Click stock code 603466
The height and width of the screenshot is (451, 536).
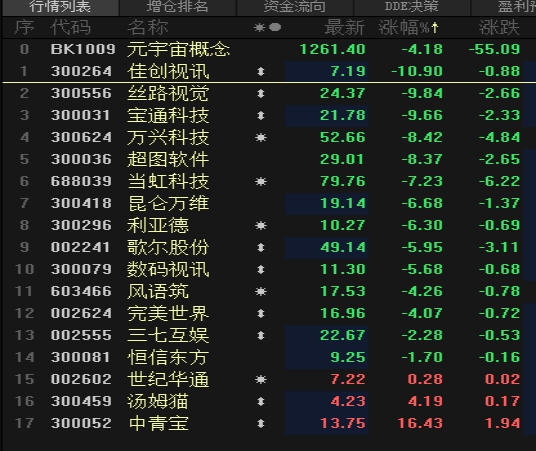[x=81, y=291]
